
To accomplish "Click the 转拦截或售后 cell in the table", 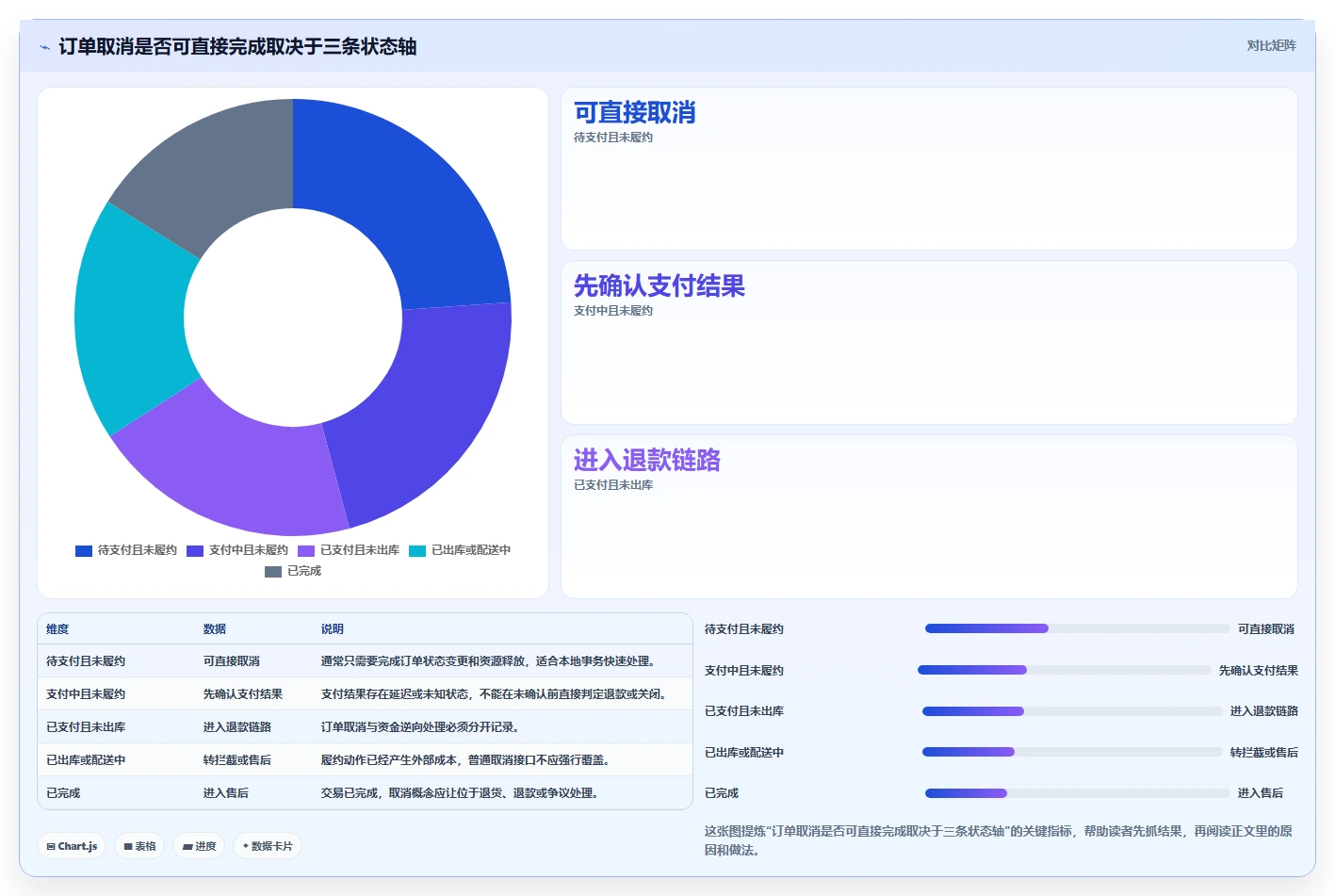I will pyautogui.click(x=237, y=760).
